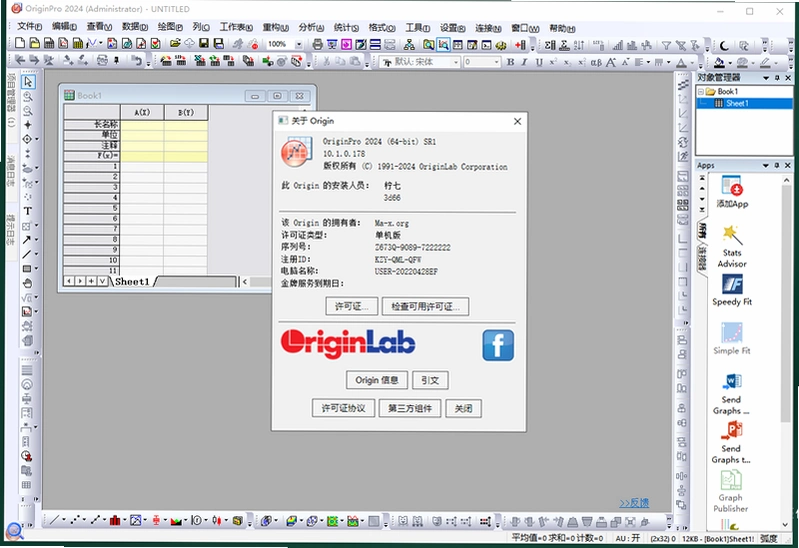Select the Zoom In magnifier tool
Image resolution: width=799 pixels, height=548 pixels.
(28, 96)
